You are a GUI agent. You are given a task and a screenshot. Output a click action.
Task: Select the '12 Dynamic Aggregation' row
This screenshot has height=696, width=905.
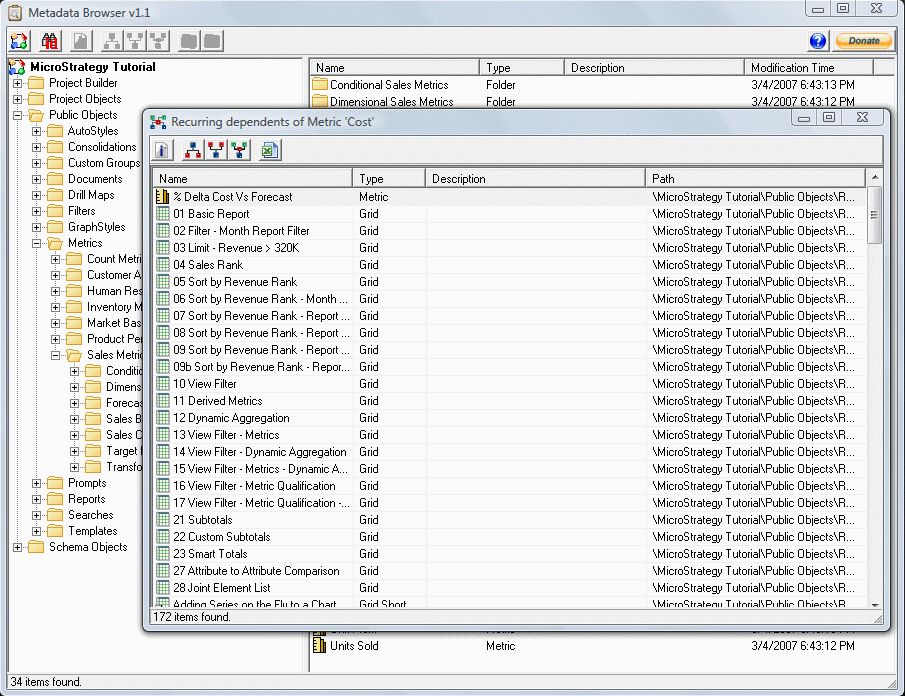510,418
